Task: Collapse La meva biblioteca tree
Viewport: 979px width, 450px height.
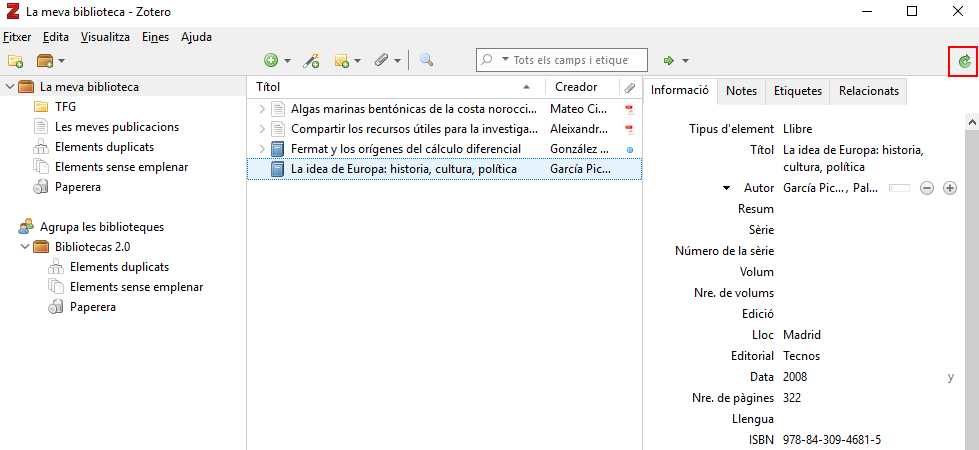Action: point(9,87)
